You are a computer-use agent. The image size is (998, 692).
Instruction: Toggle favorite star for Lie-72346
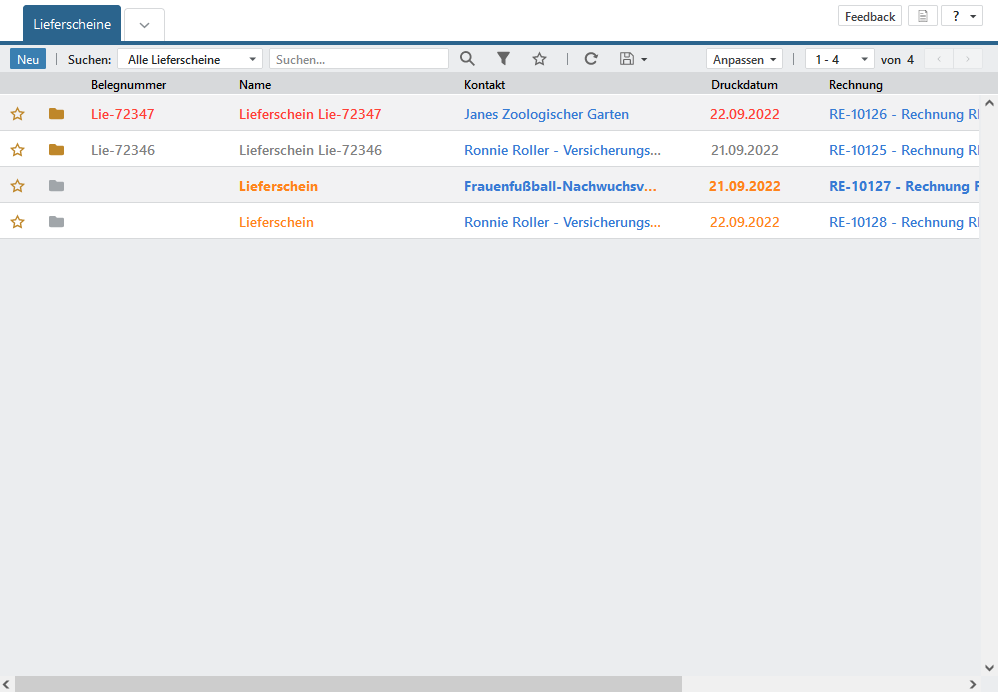[x=17, y=150]
